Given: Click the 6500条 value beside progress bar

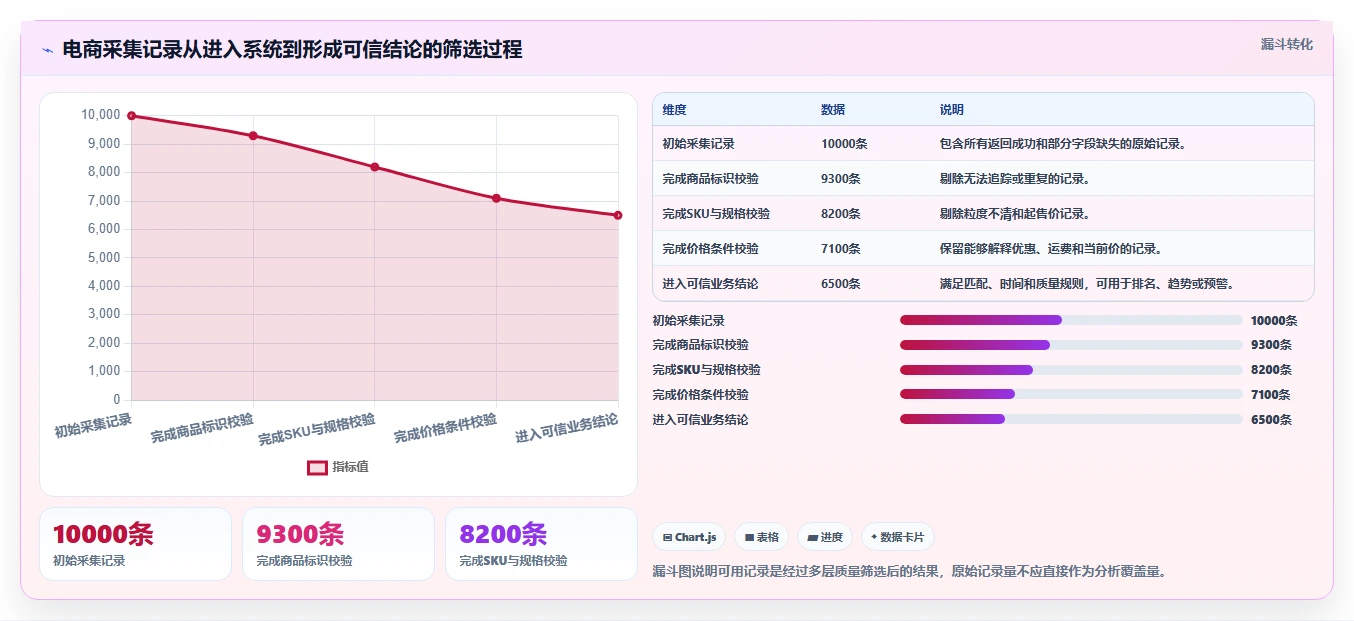Looking at the screenshot, I should (x=1271, y=420).
